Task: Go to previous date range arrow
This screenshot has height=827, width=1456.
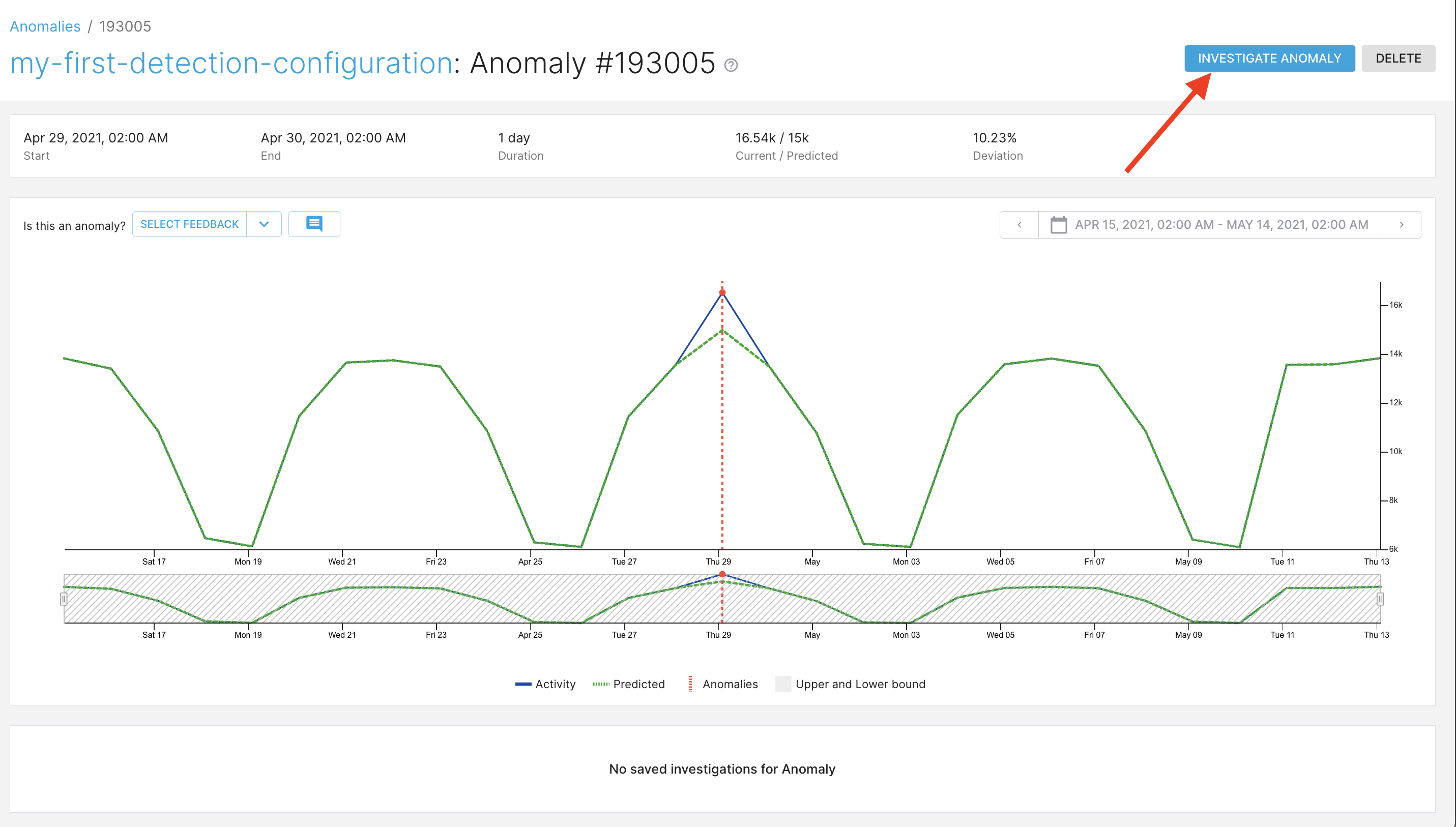Action: 1019,225
